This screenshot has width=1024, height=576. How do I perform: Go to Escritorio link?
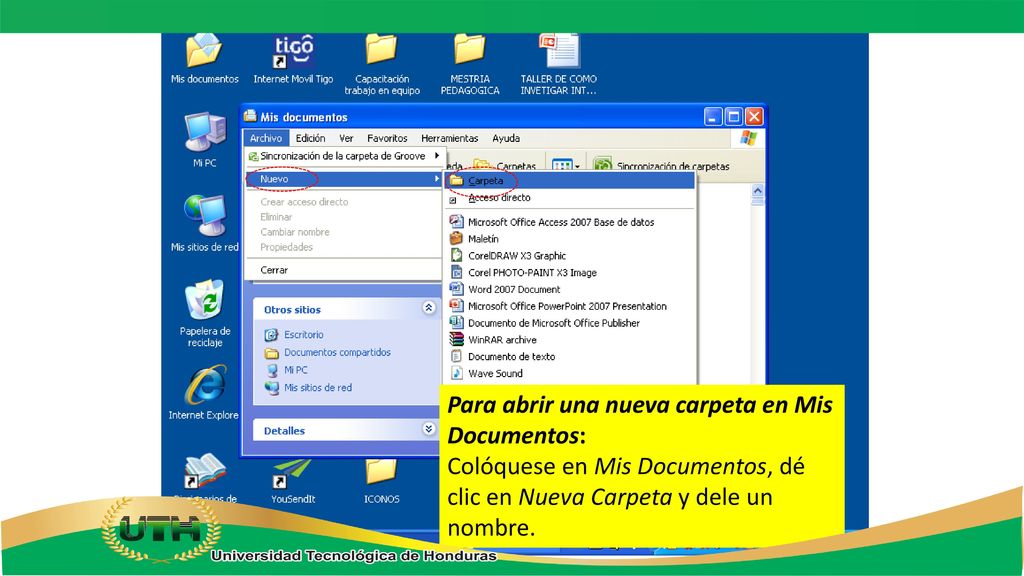(x=304, y=334)
